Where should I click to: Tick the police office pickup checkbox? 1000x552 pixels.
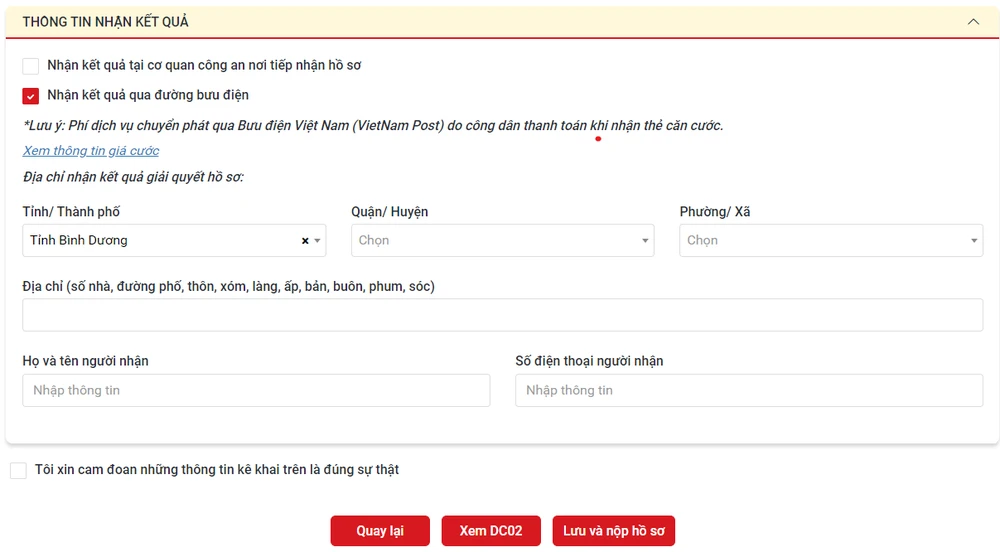click(31, 66)
